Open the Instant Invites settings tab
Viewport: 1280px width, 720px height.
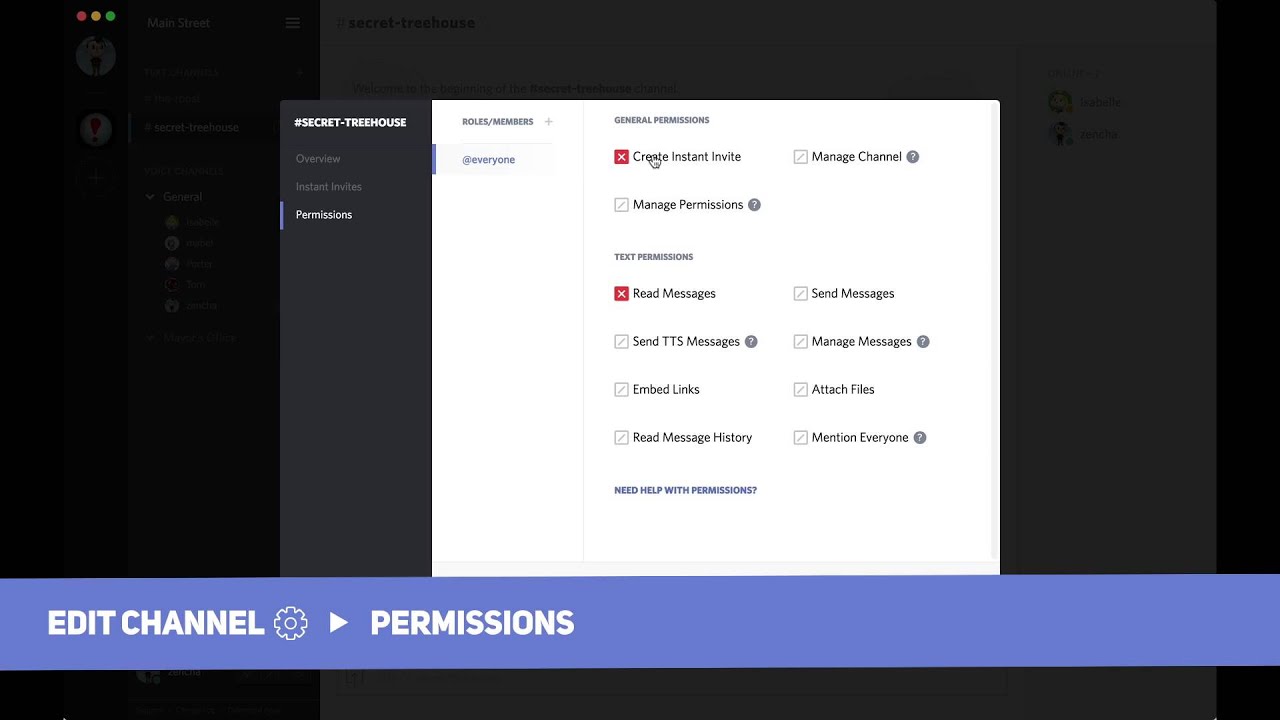(x=329, y=187)
